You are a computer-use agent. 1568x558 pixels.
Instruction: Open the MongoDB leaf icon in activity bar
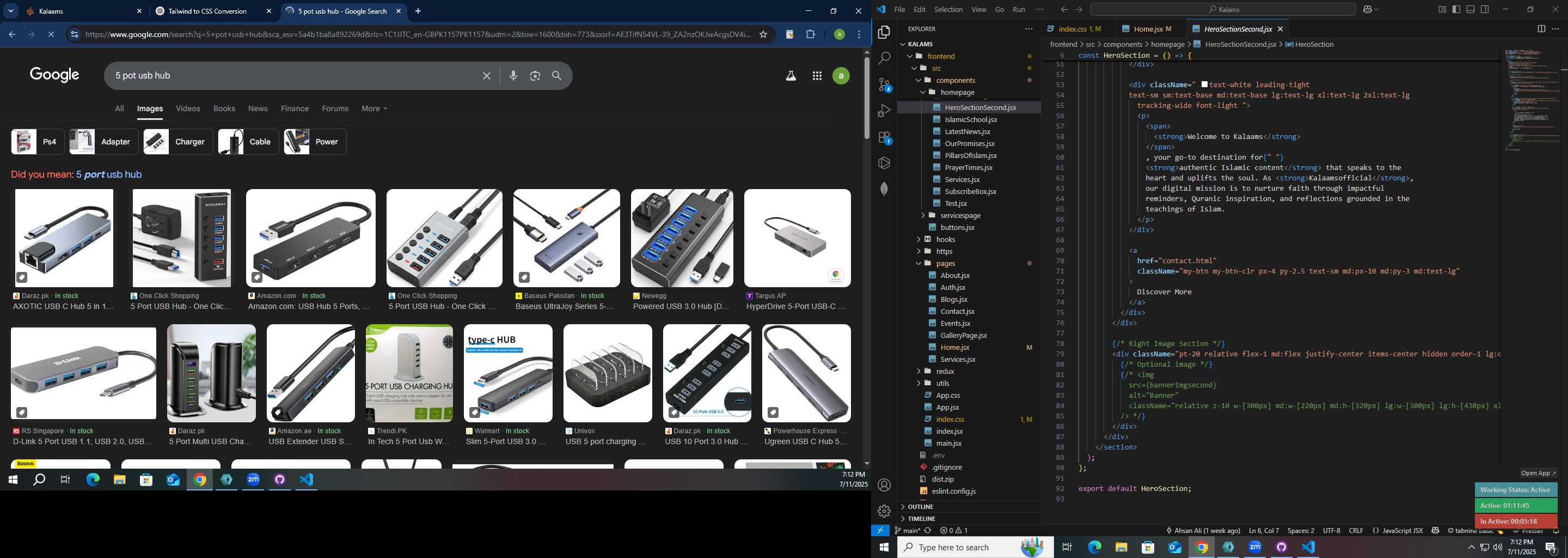[x=884, y=190]
